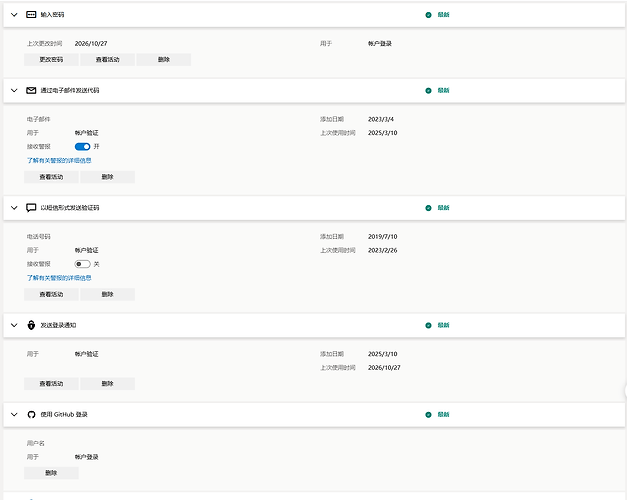The image size is (627, 500).
Task: Click green status check in GitHub row
Action: tap(428, 415)
